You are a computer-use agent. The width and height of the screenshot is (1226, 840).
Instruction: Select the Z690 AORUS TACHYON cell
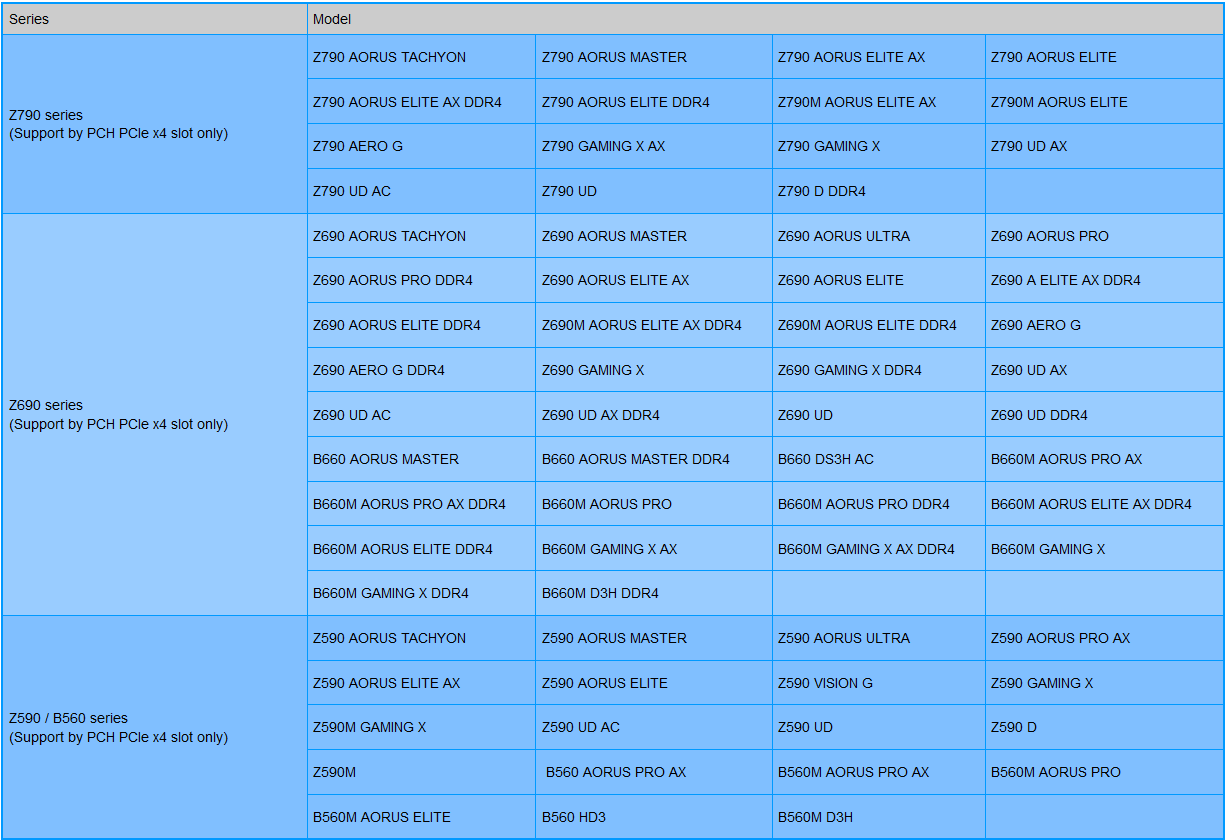pos(421,236)
